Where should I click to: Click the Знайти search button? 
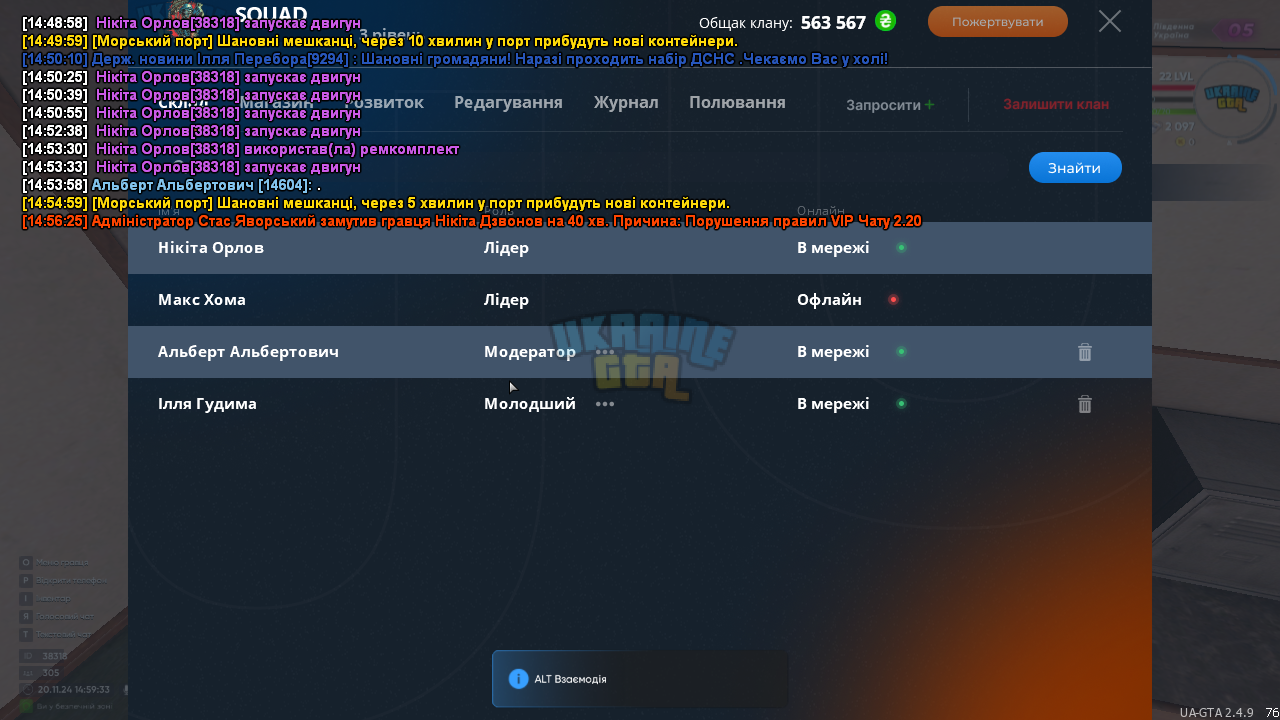pos(1075,168)
